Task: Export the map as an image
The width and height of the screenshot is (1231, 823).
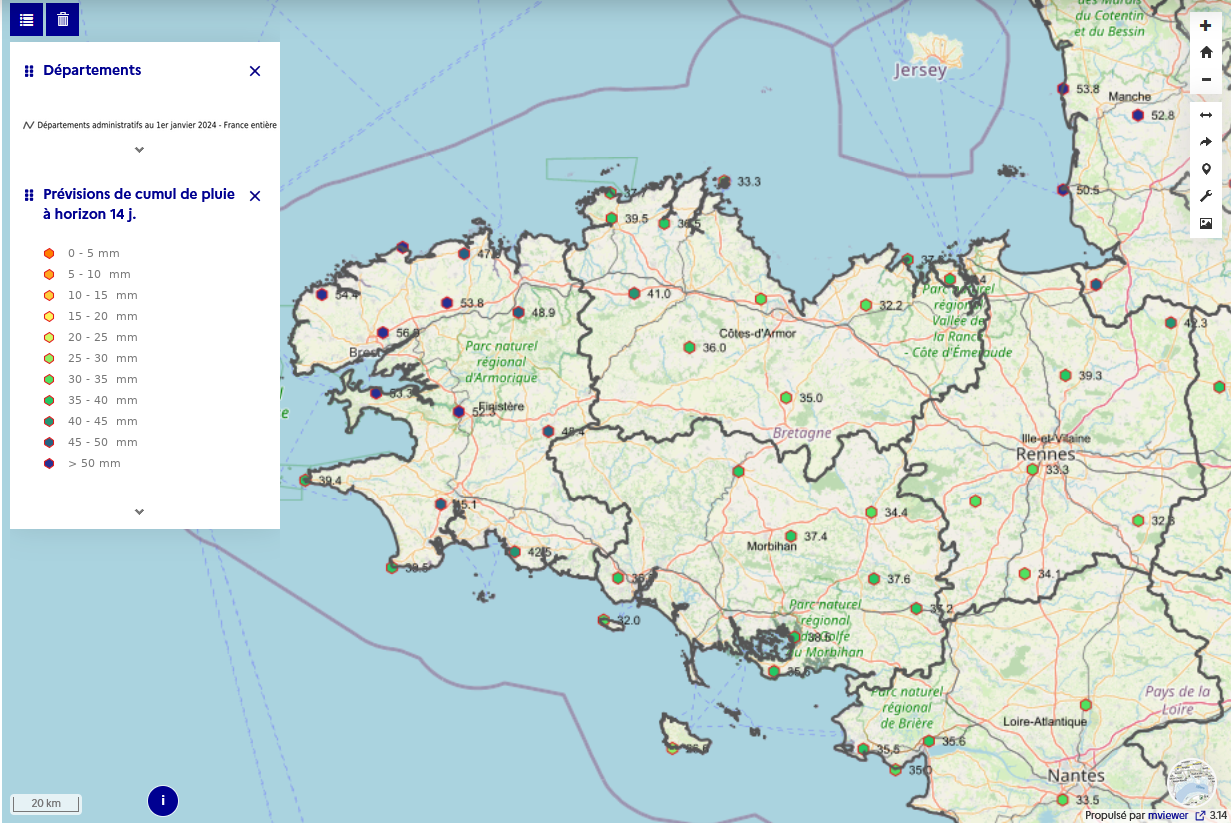Action: pyautogui.click(x=1205, y=223)
